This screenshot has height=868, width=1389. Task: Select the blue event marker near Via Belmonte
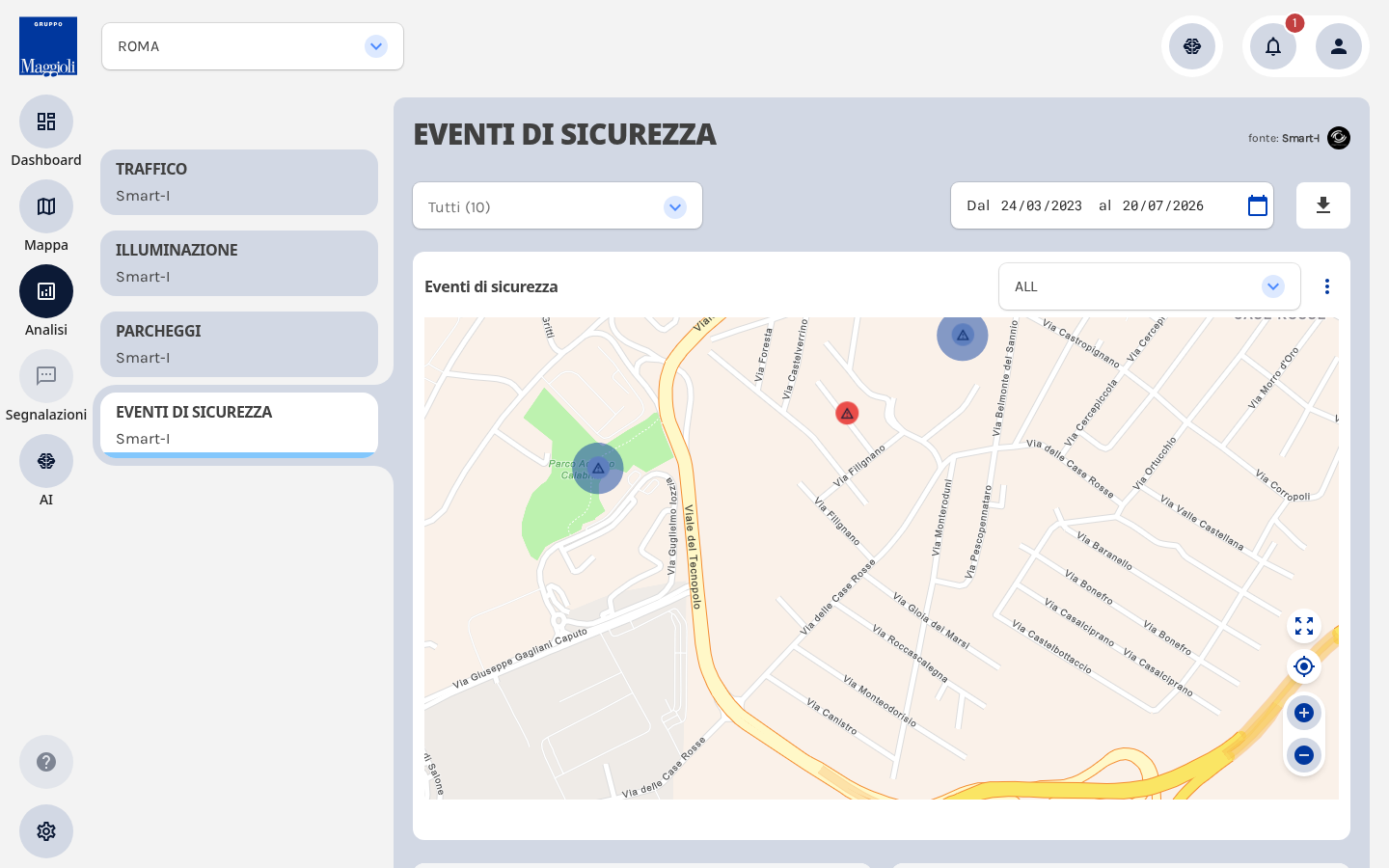[x=963, y=335]
